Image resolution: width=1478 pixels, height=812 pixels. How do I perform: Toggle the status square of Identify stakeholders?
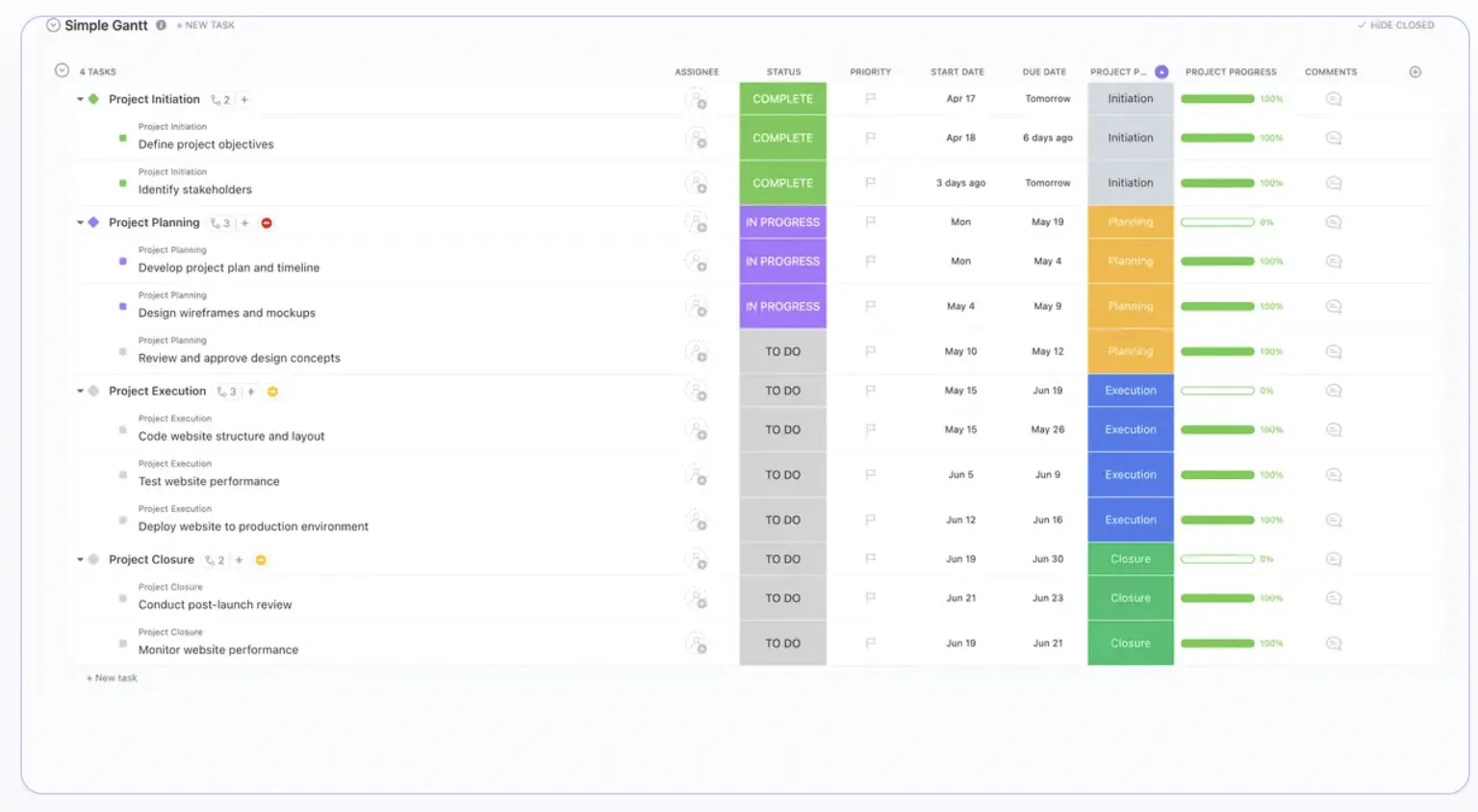[x=122, y=183]
